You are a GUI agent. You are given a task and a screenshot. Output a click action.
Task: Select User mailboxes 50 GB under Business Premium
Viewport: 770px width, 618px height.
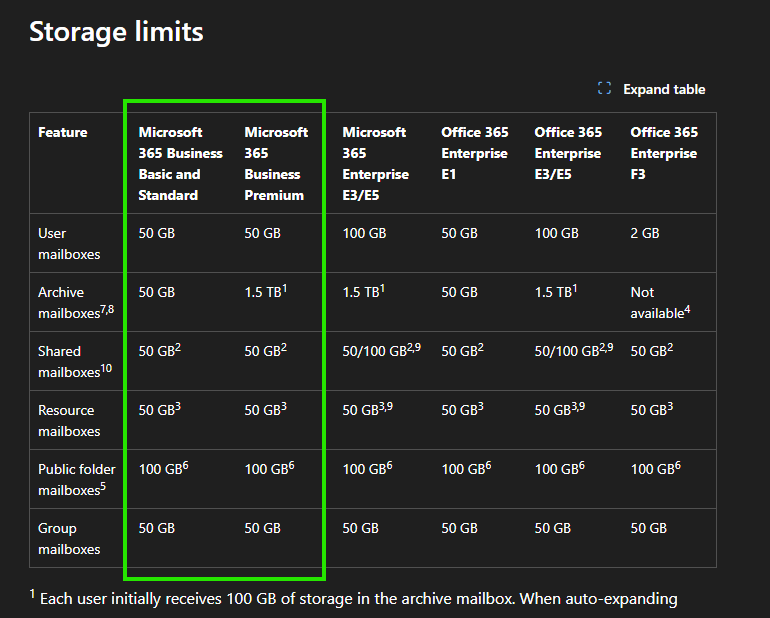pos(263,233)
